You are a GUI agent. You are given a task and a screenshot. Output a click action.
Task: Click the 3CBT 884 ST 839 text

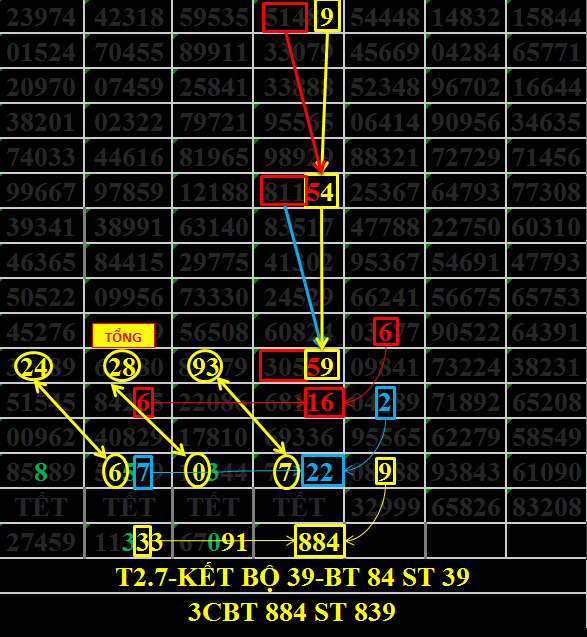tap(291, 611)
